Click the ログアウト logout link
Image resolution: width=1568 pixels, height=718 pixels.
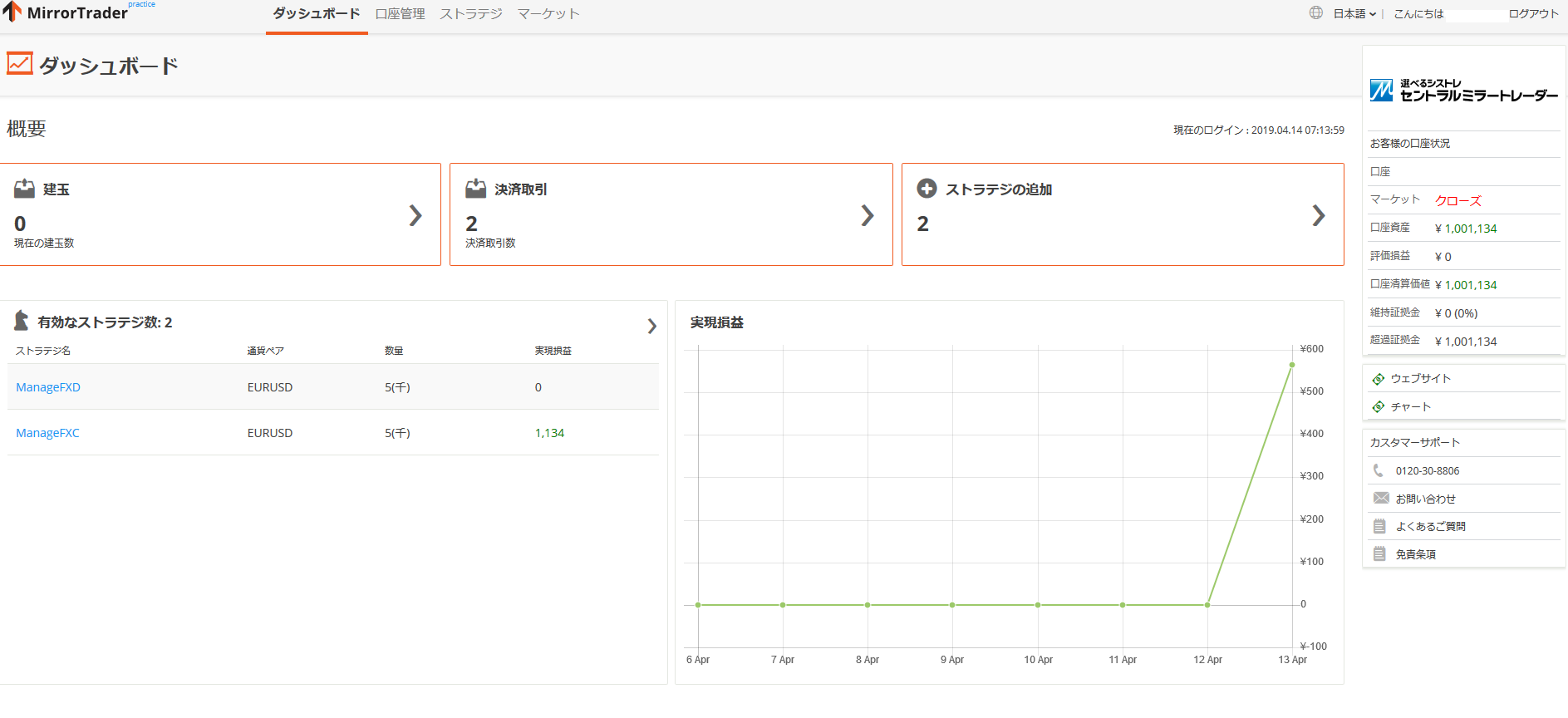[1533, 13]
